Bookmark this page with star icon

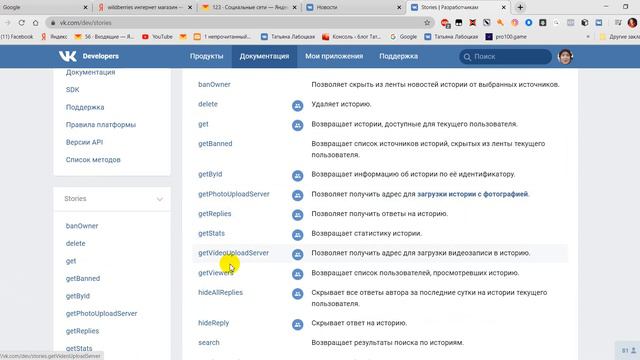[x=427, y=23]
